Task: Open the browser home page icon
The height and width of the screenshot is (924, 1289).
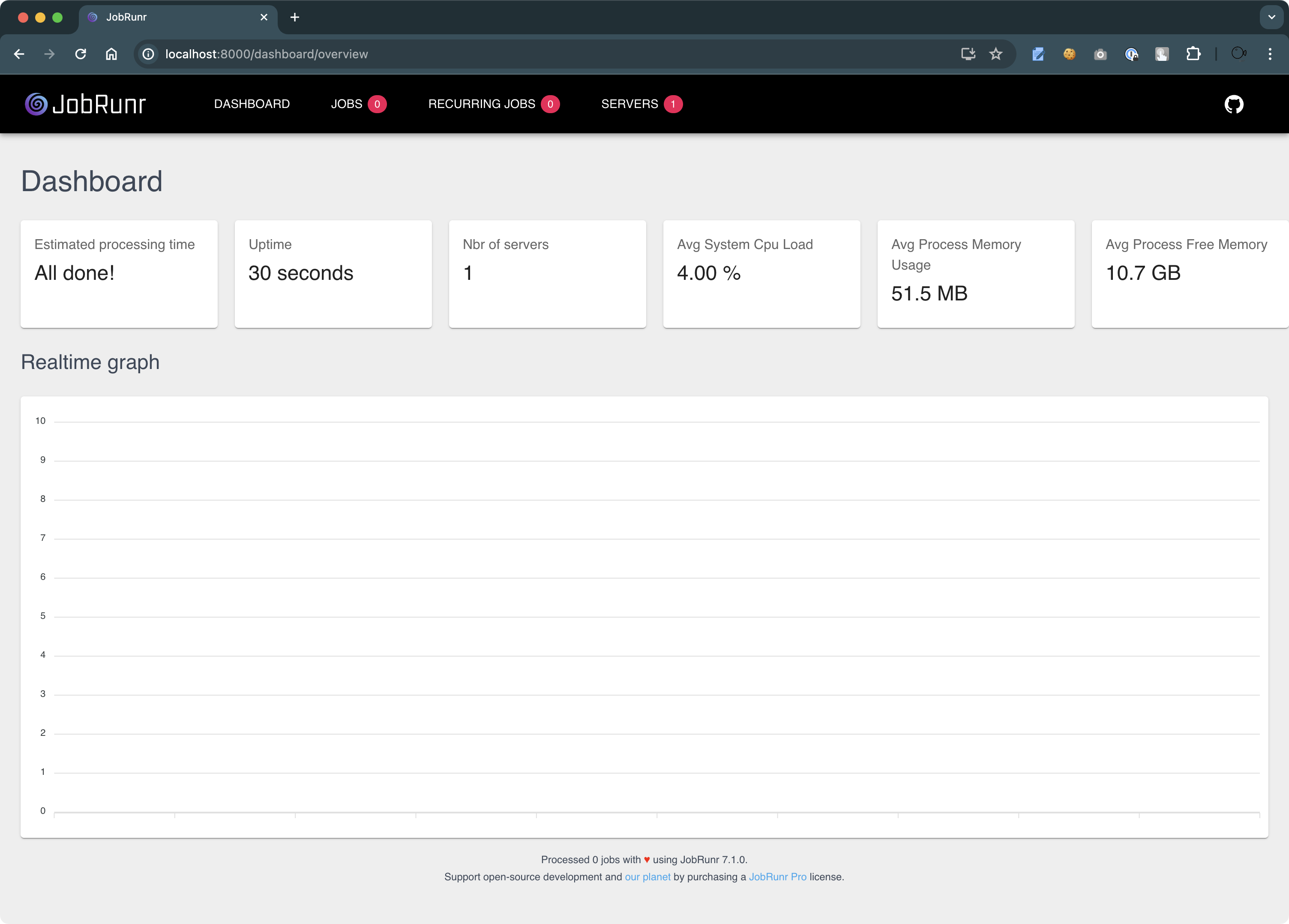Action: pos(111,54)
